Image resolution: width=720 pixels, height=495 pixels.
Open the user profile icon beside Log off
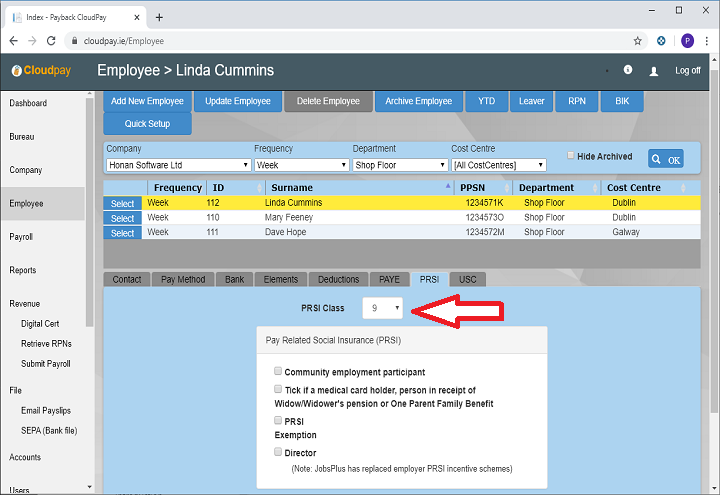pyautogui.click(x=654, y=71)
